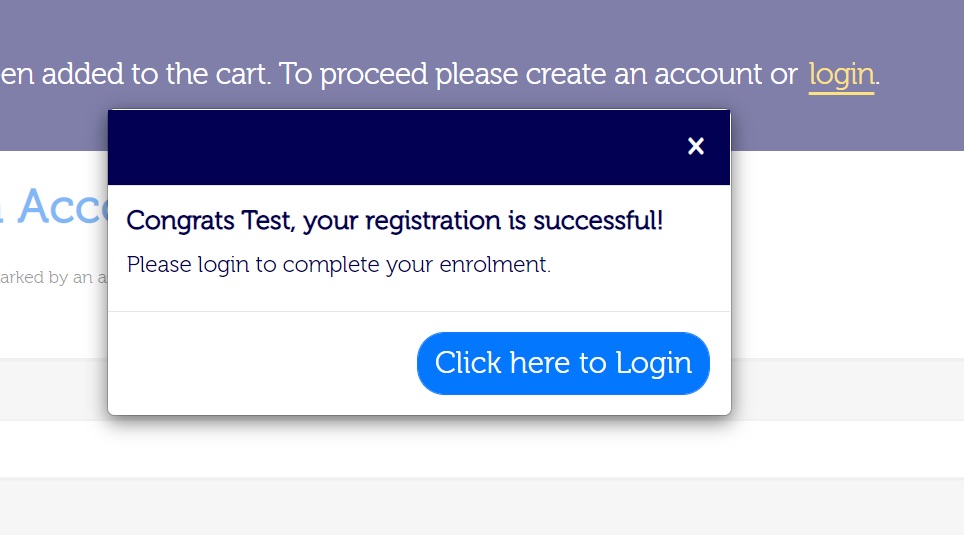Click empty dialog footer left of Login button
964x535 pixels.
260,363
